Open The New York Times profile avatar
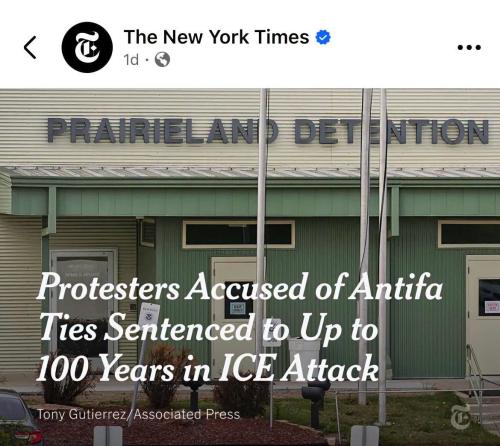Viewport: 500px width, 446px height. tap(87, 47)
